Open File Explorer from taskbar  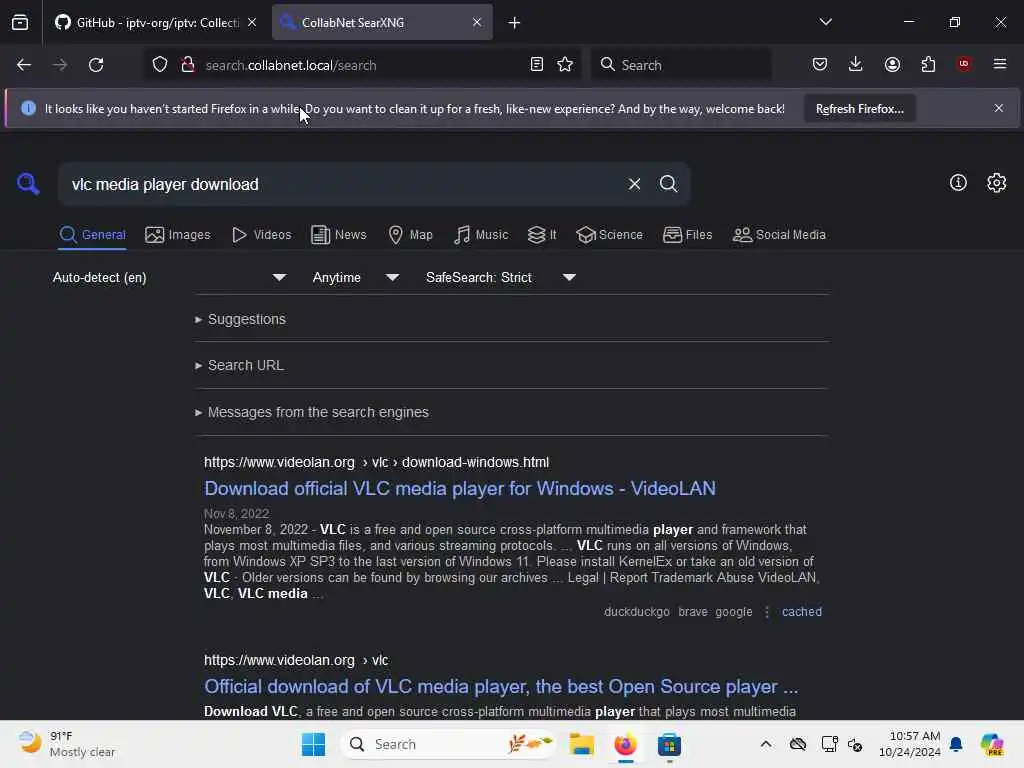581,744
